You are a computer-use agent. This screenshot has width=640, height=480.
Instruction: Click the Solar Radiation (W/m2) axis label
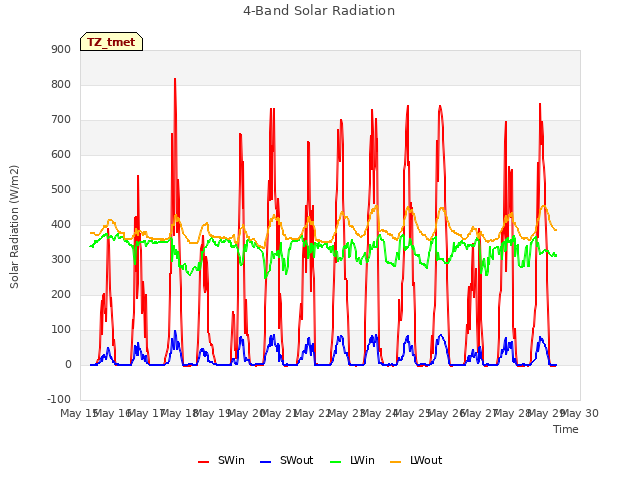click(14, 227)
